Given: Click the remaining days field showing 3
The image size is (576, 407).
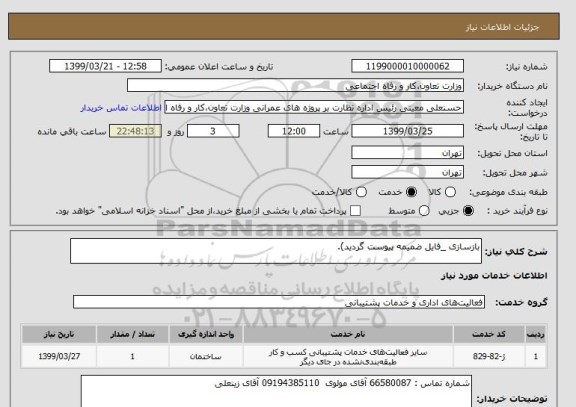Looking at the screenshot, I should pyautogui.click(x=213, y=131).
